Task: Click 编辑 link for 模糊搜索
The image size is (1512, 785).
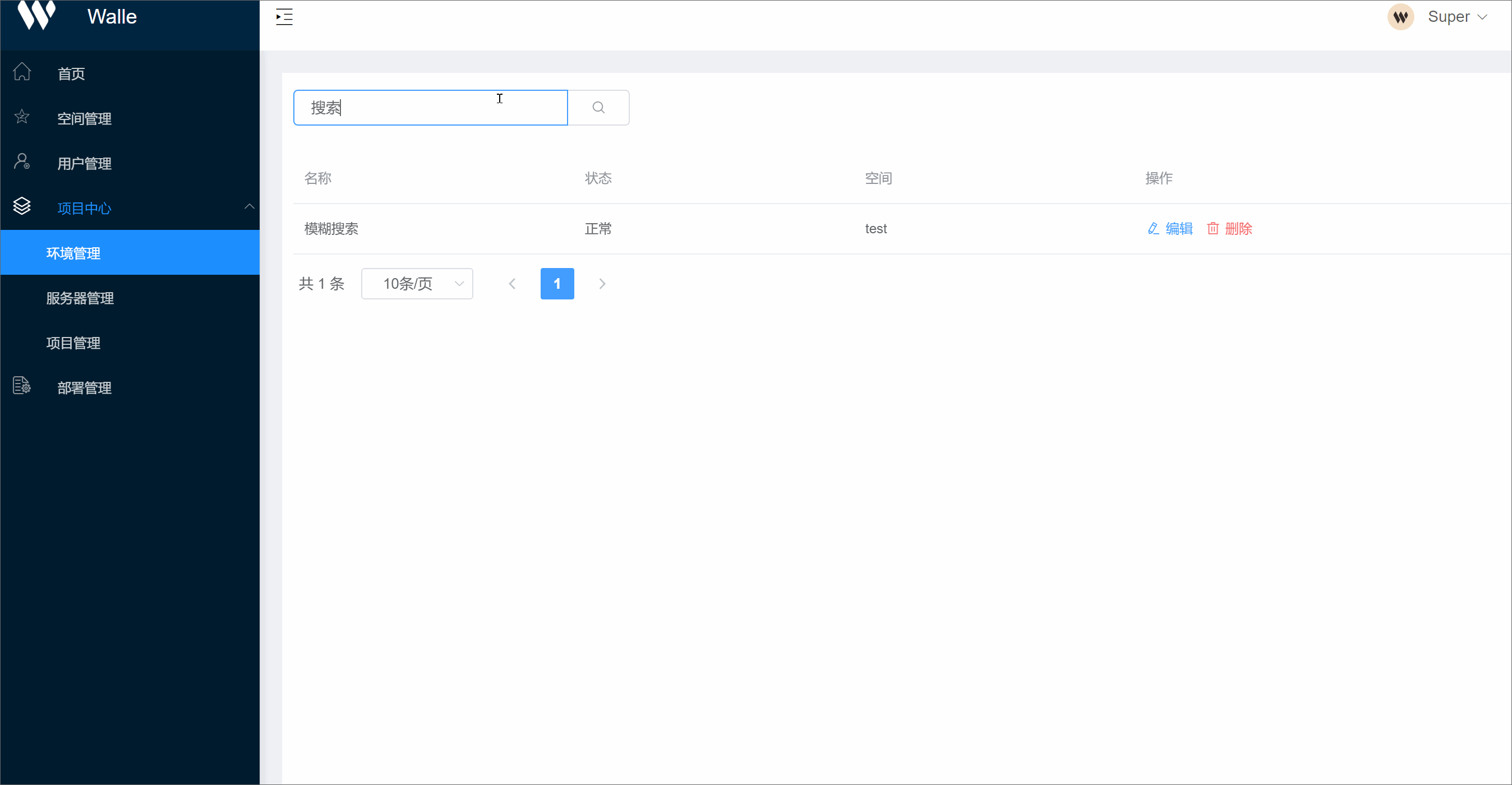Action: pos(1179,229)
